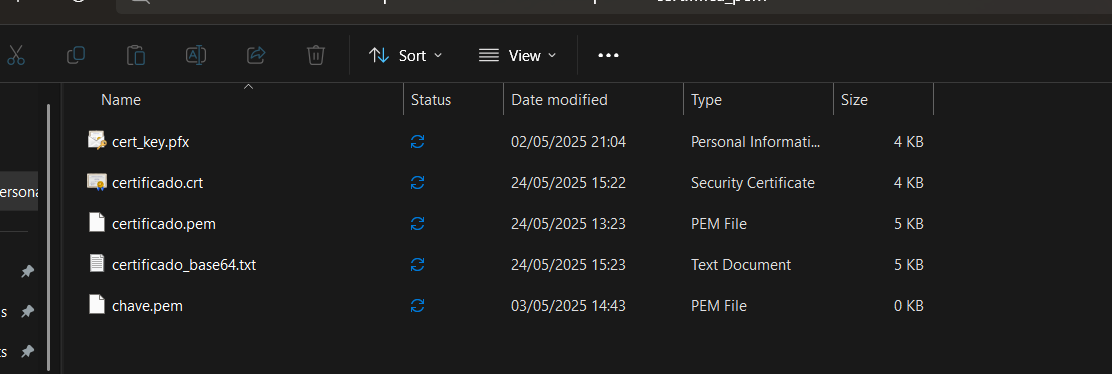Select the certificado.pem file icon
This screenshot has width=1112, height=374.
(97, 223)
